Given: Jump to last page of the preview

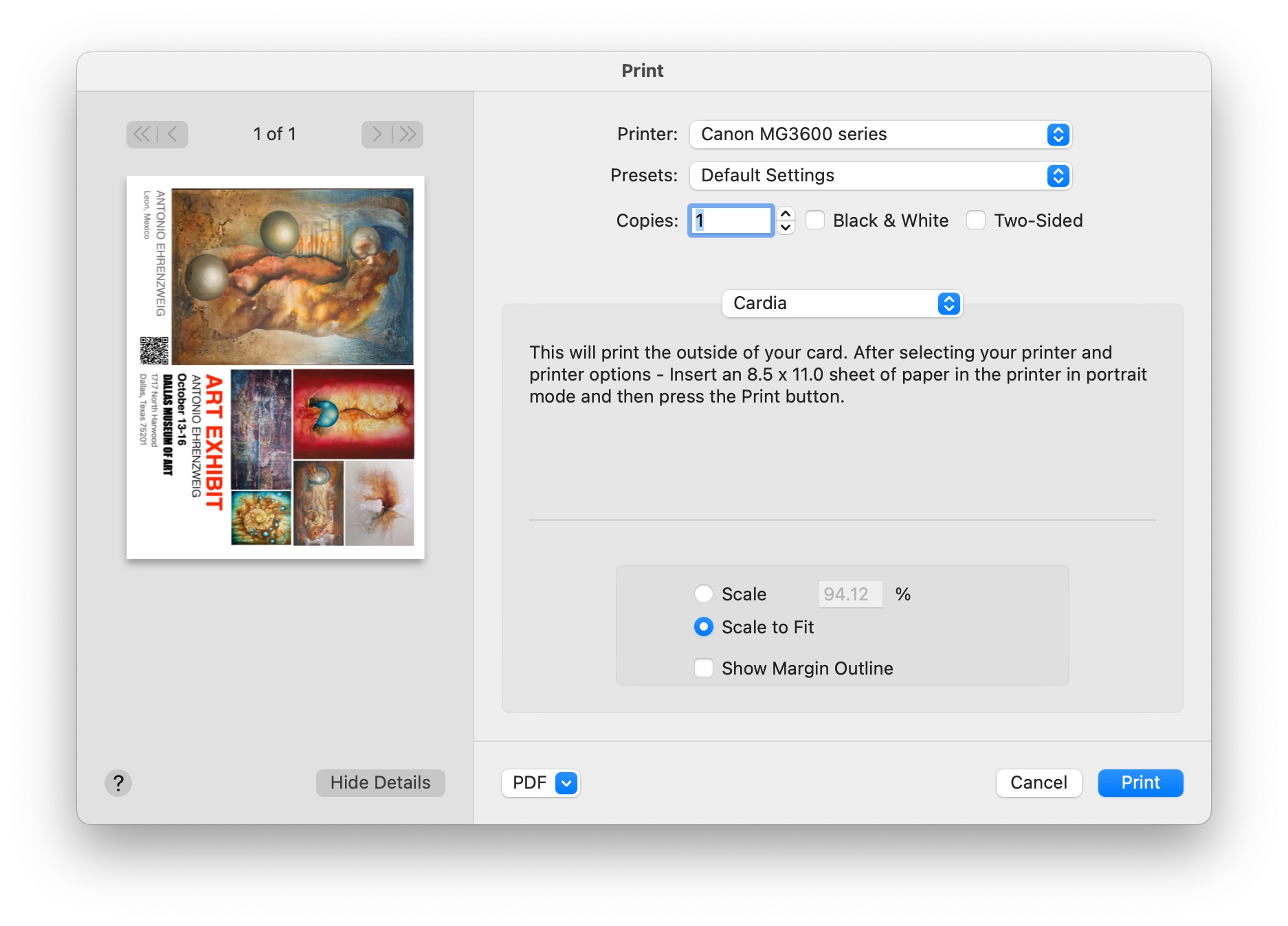Looking at the screenshot, I should click(408, 134).
